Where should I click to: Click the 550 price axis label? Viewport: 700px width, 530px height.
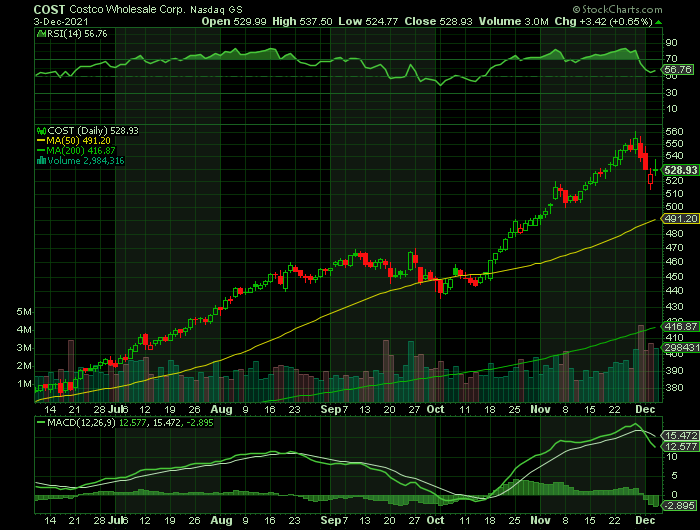click(674, 144)
